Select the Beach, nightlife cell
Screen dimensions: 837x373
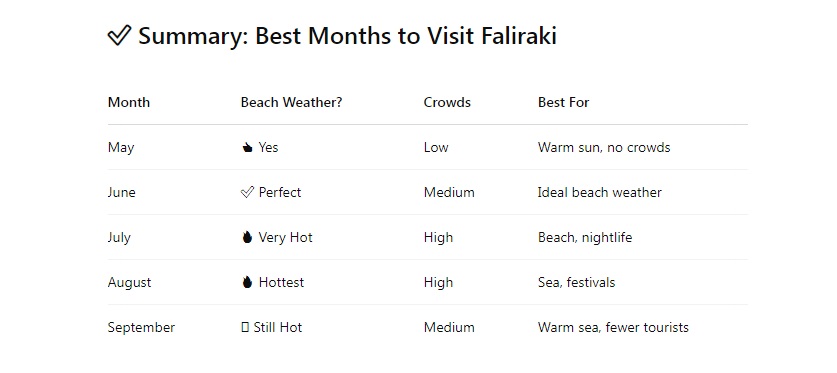[x=585, y=237]
